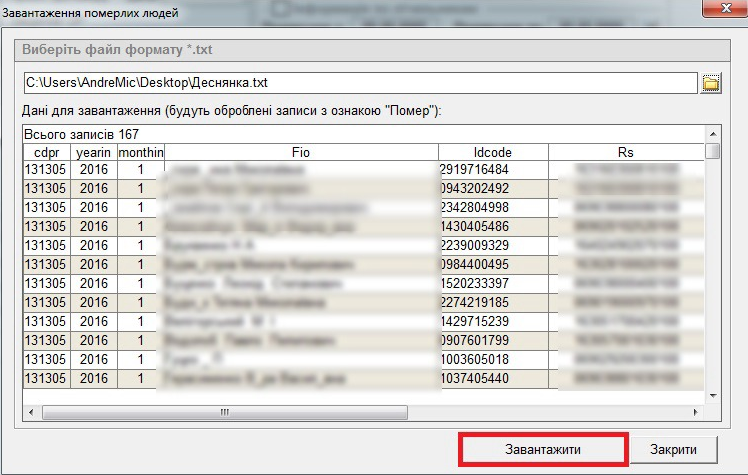This screenshot has height=475, width=748.
Task: Click the folder browse icon beside file path
Action: 712,82
